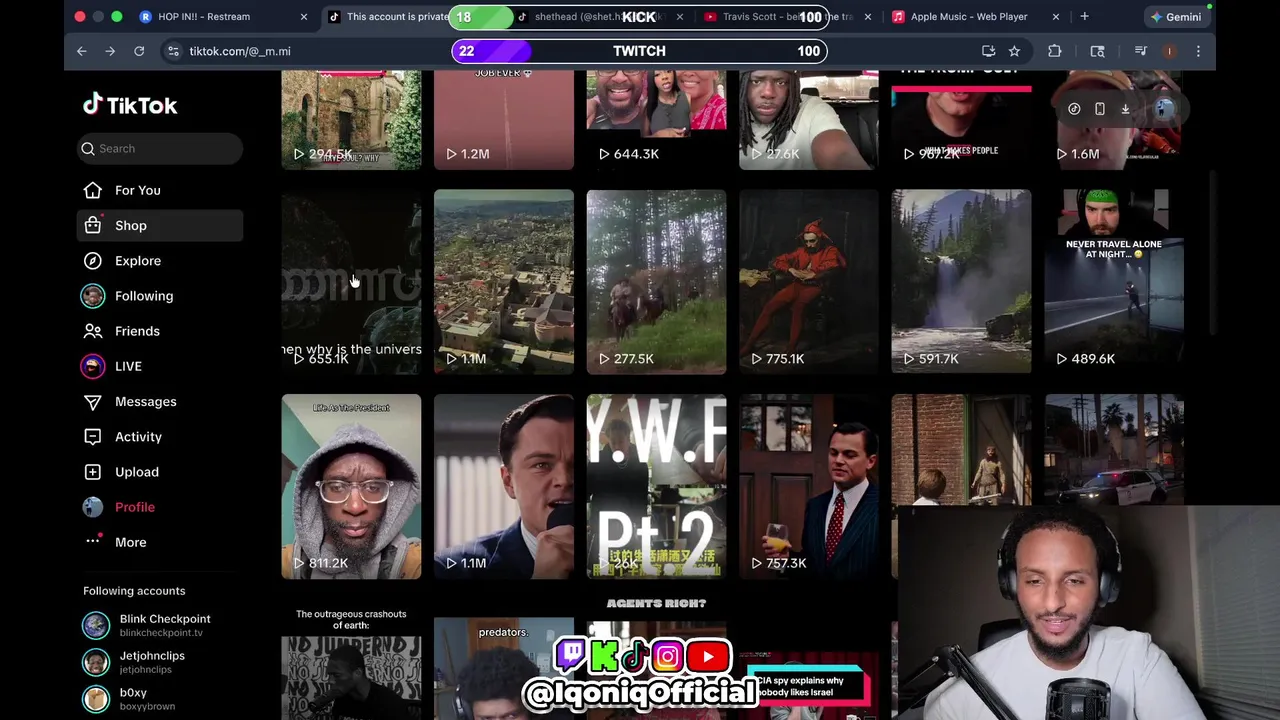Image resolution: width=1280 pixels, height=720 pixels.
Task: Open the Friends section
Action: pos(137,331)
